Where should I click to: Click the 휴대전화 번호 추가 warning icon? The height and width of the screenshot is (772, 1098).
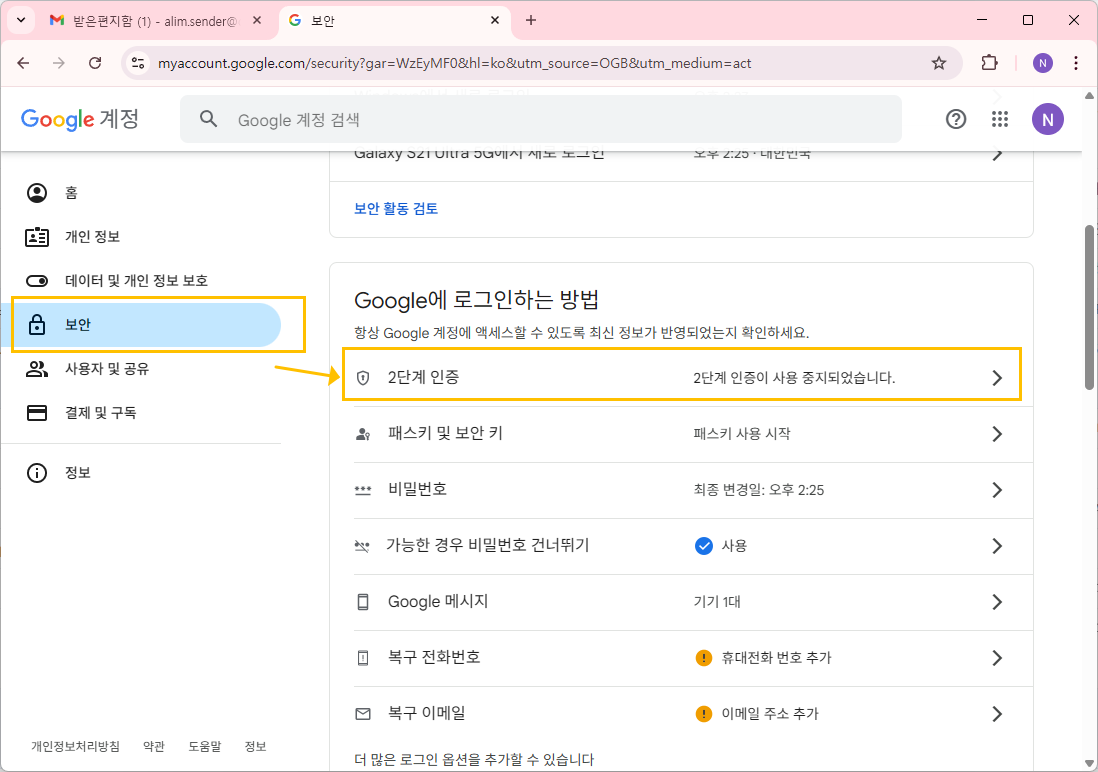[704, 658]
